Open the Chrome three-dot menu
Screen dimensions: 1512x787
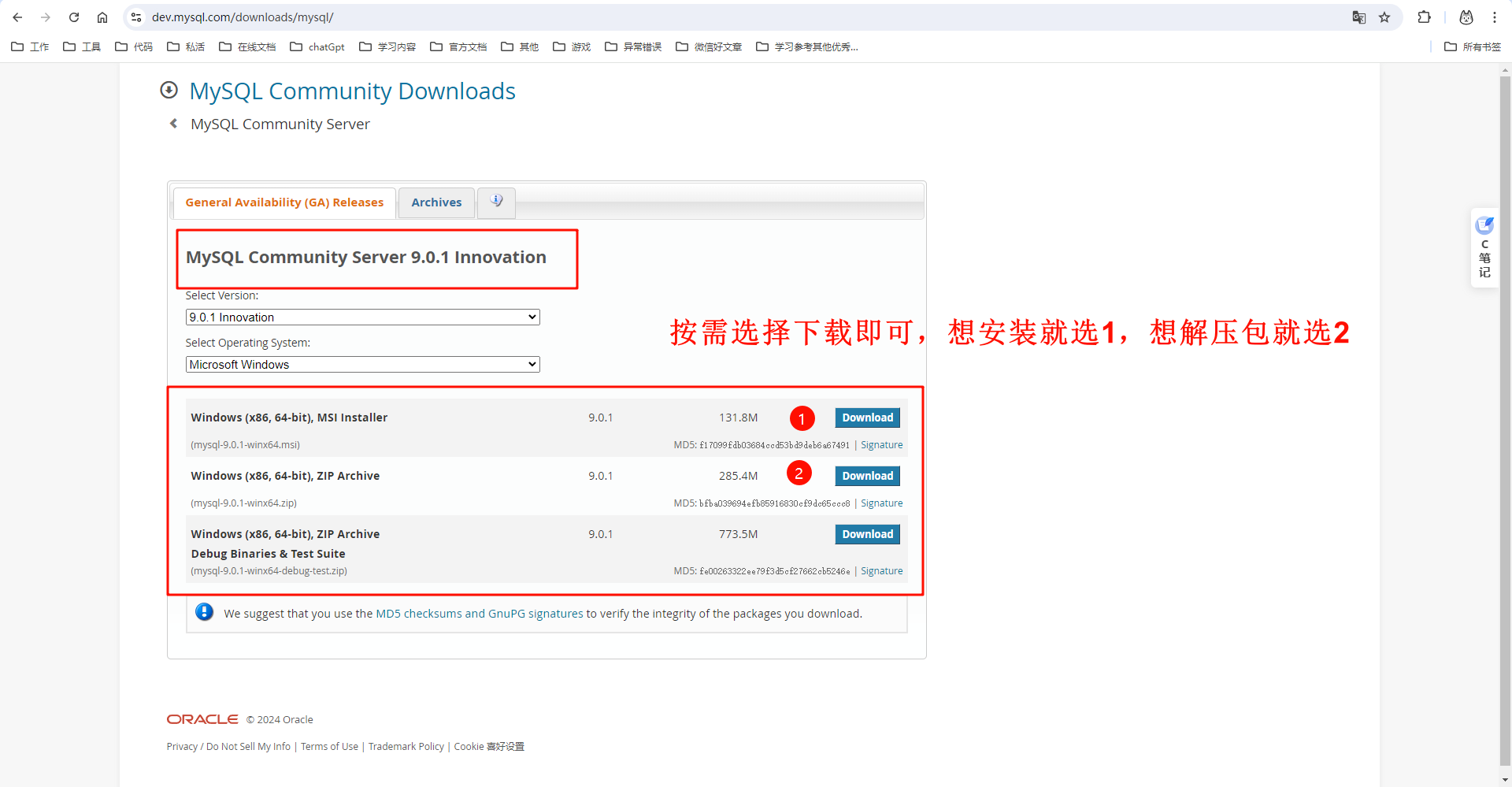click(1495, 17)
